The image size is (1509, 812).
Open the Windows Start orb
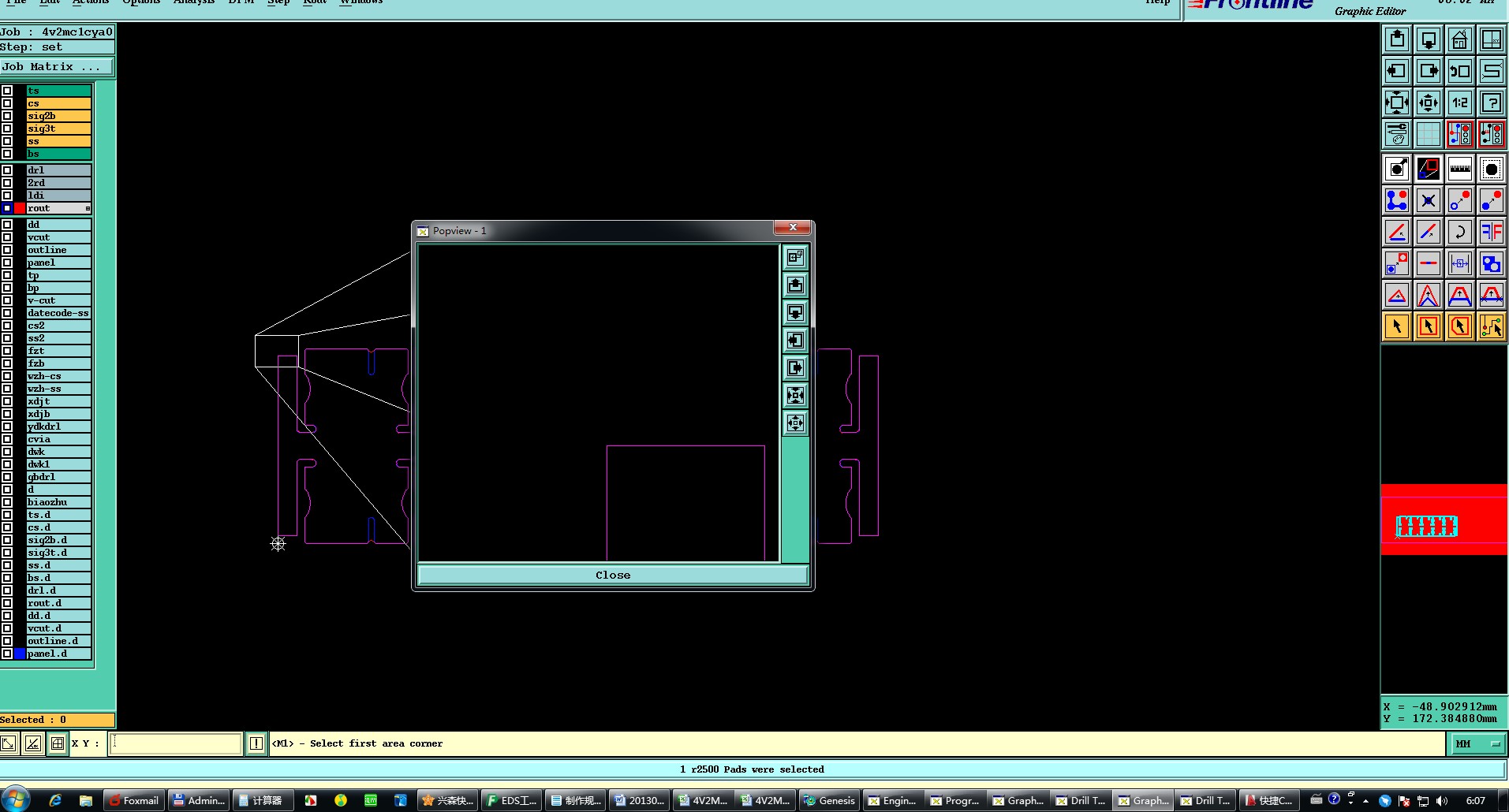16,799
